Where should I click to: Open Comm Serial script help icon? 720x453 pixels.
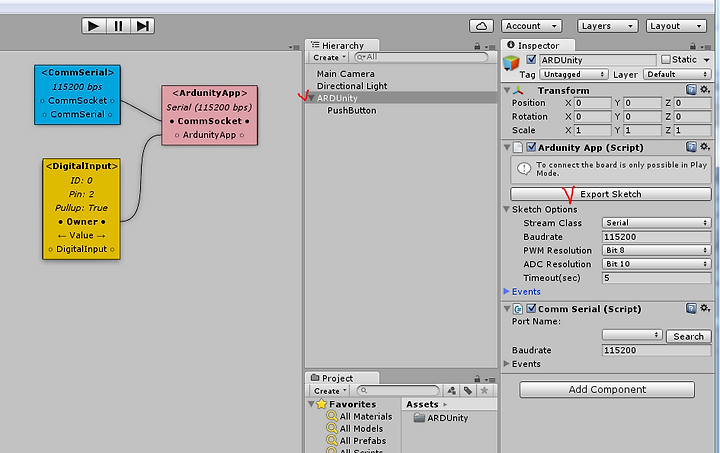pos(691,308)
